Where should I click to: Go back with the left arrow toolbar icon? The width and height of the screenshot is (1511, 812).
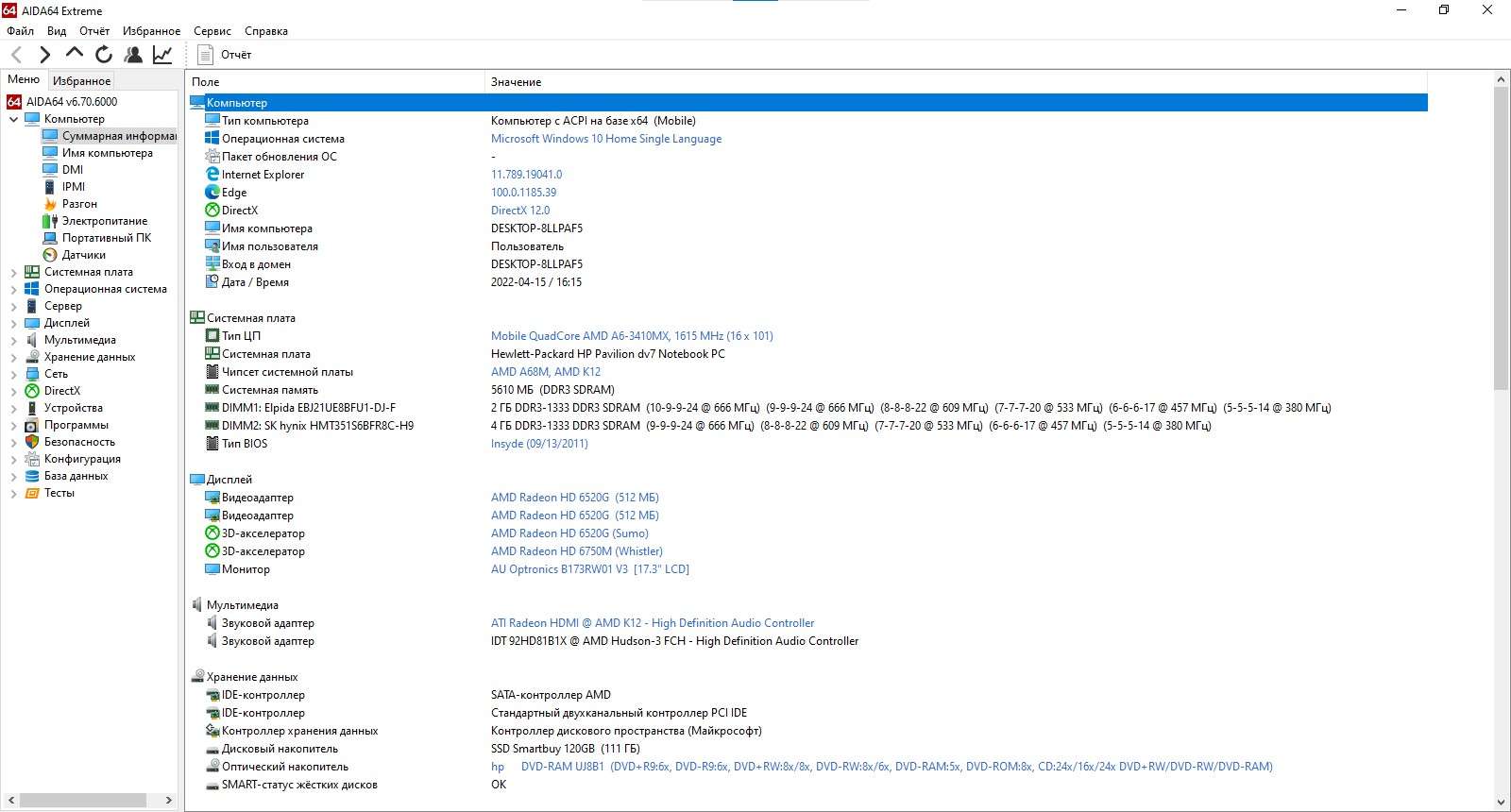pos(16,55)
